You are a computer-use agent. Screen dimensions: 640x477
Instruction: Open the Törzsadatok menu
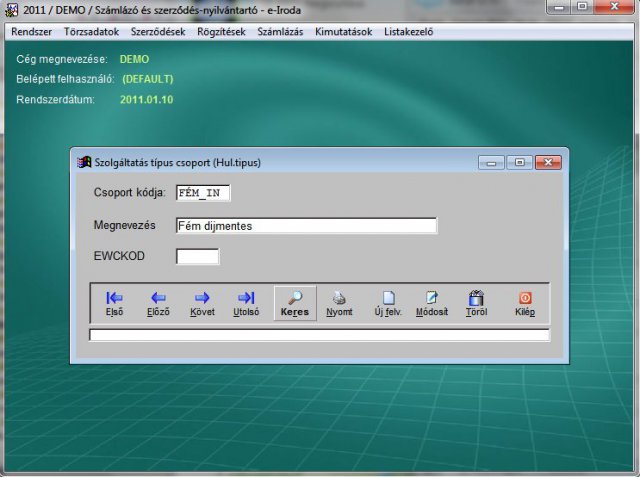point(91,32)
